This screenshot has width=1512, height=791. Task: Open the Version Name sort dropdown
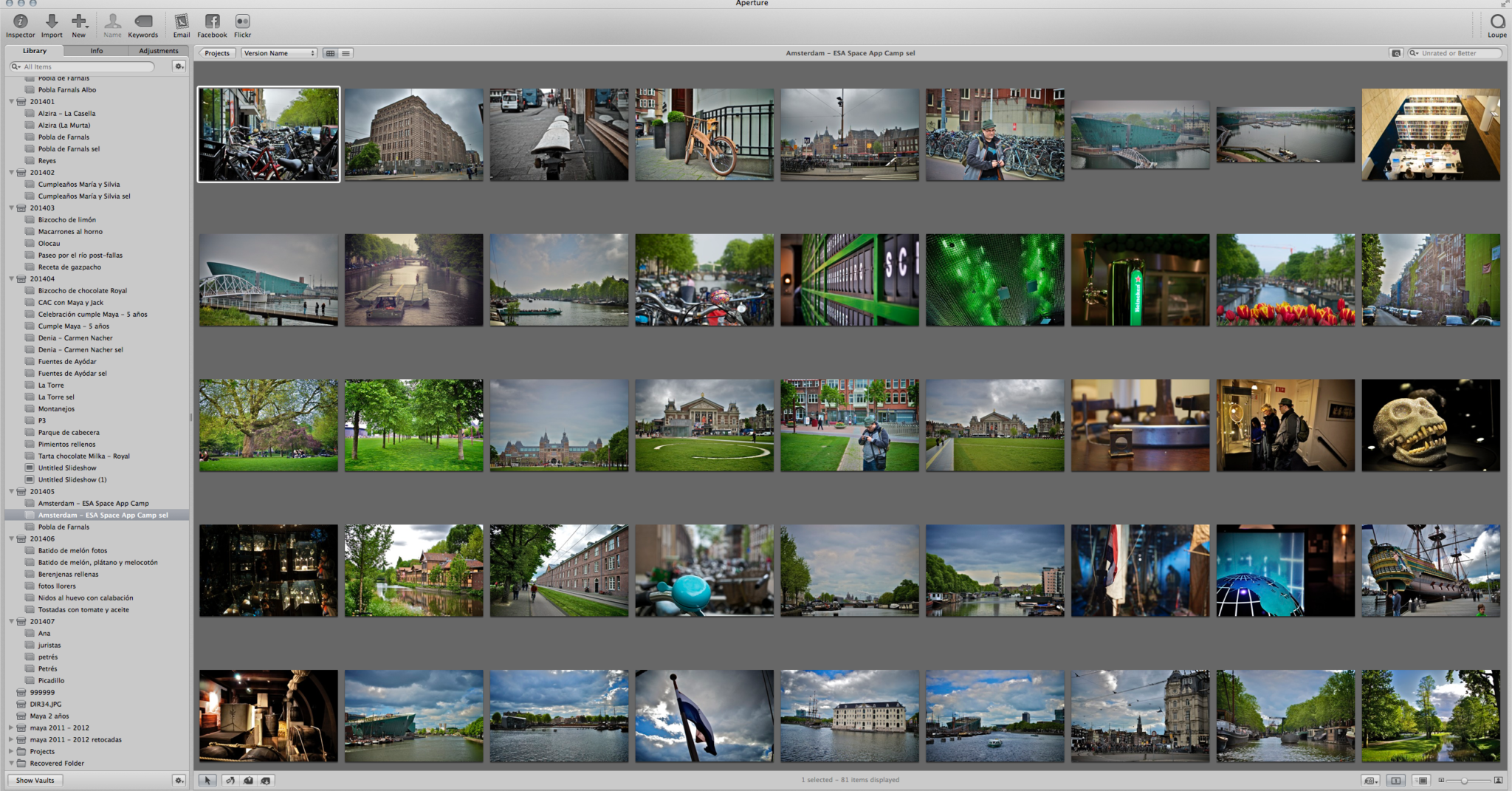(x=279, y=53)
